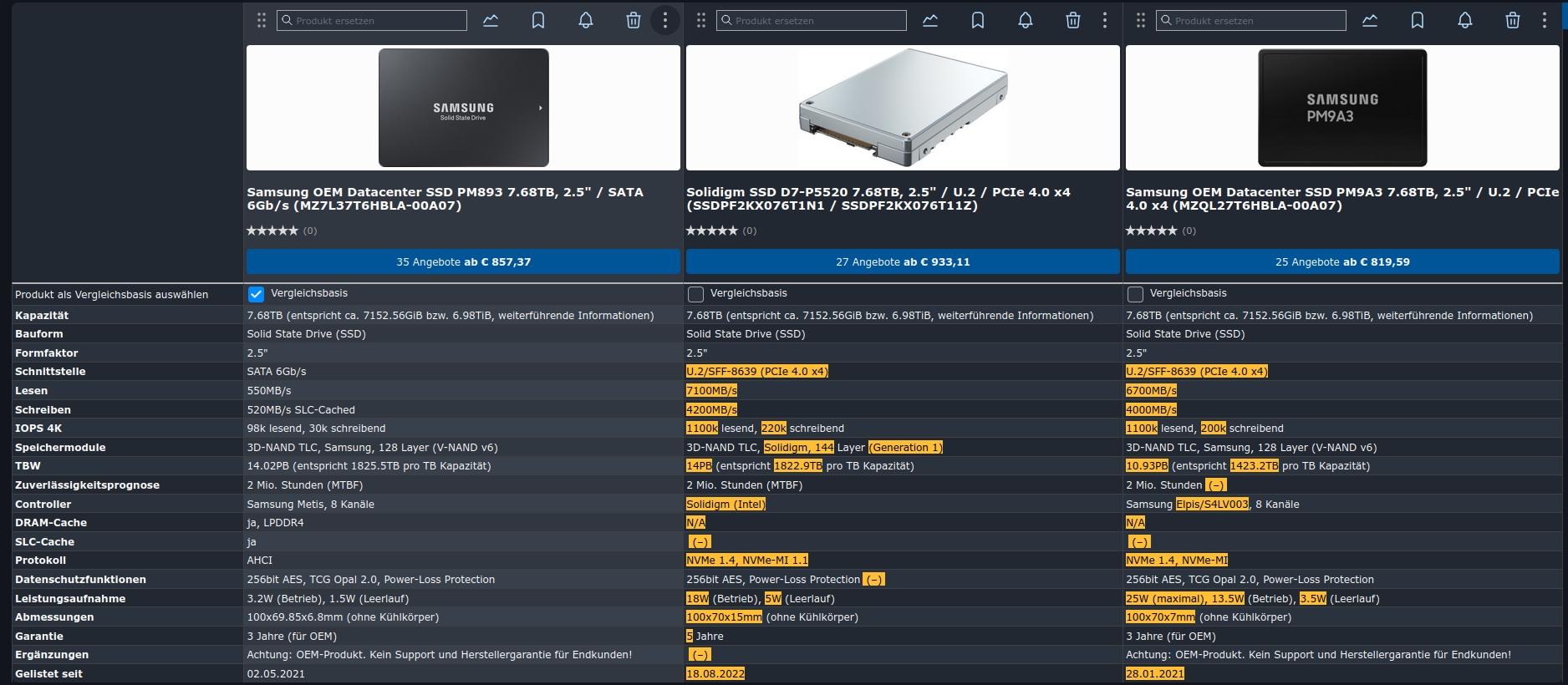Viewport: 1568px width, 685px height.
Task: Select highlighted 6700MB/s read value
Action: (1151, 391)
